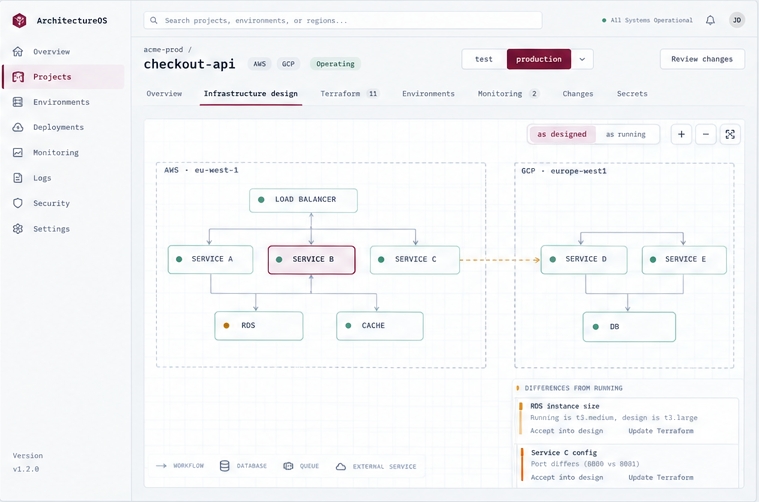Click the External Service cloud legend icon

click(x=341, y=466)
